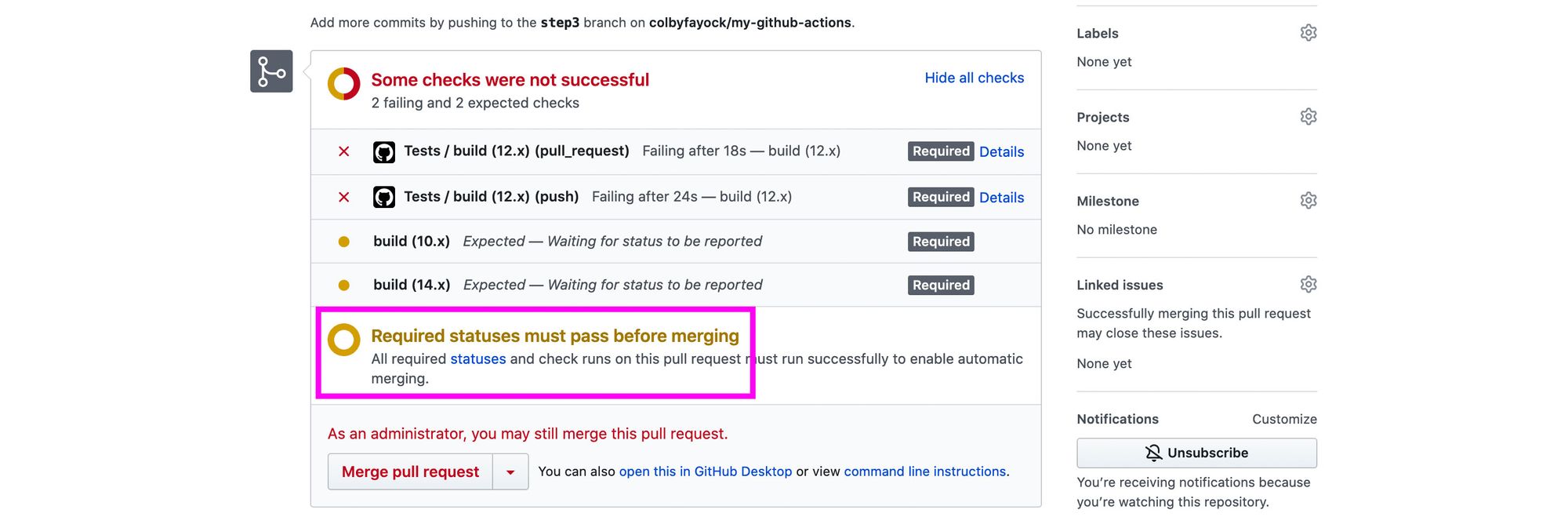Screen dimensions: 1568x524
Task: Click open this in GitHub Desktop
Action: [706, 471]
